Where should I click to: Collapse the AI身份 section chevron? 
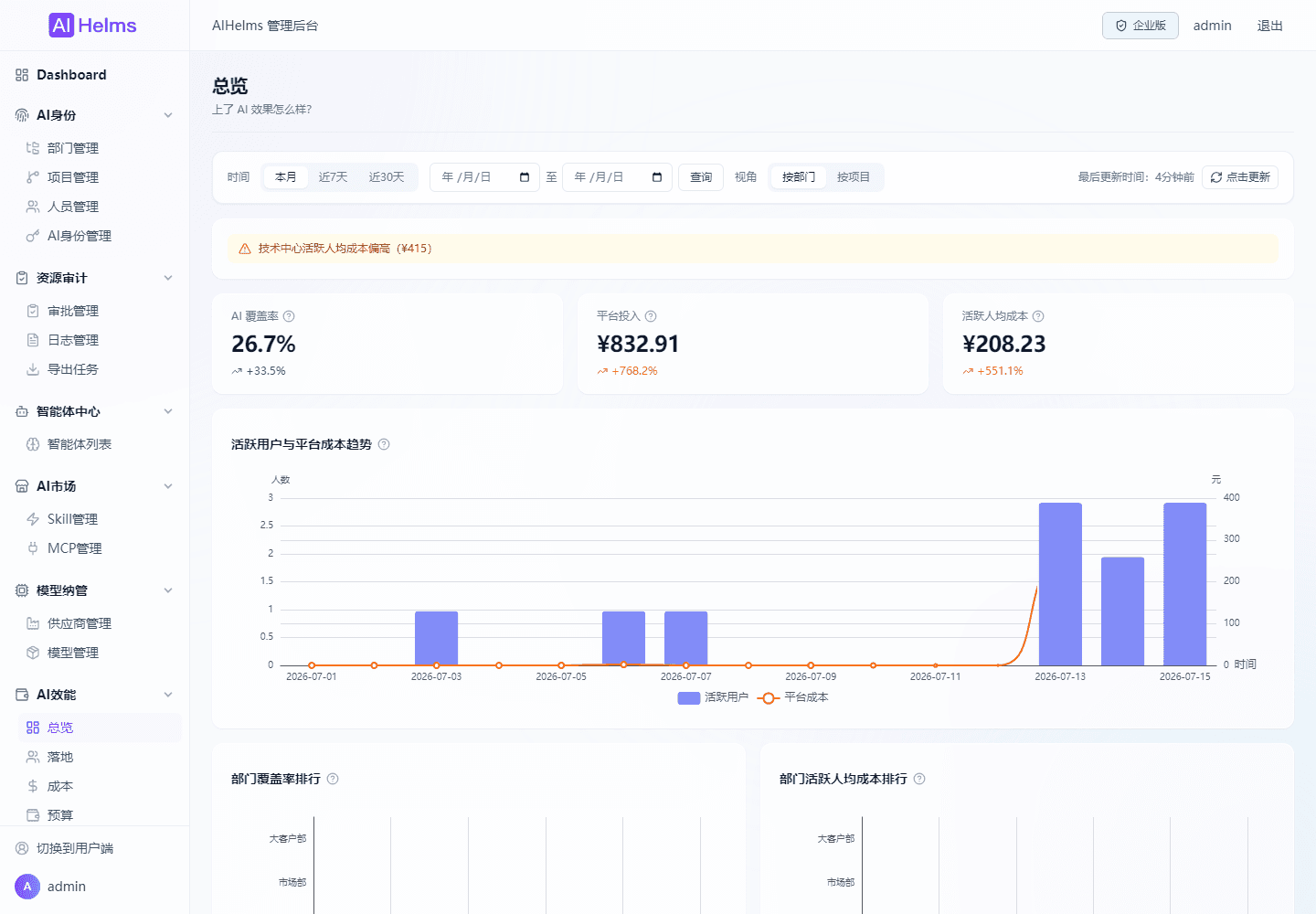pyautogui.click(x=168, y=115)
